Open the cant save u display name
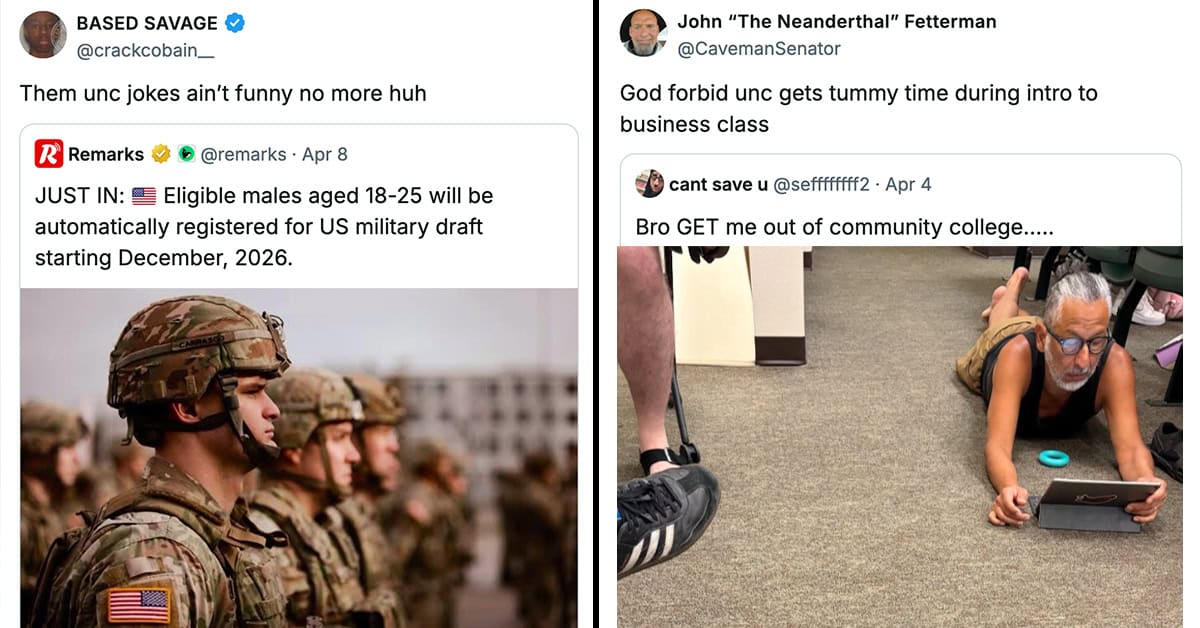The width and height of the screenshot is (1200, 628). tap(718, 184)
